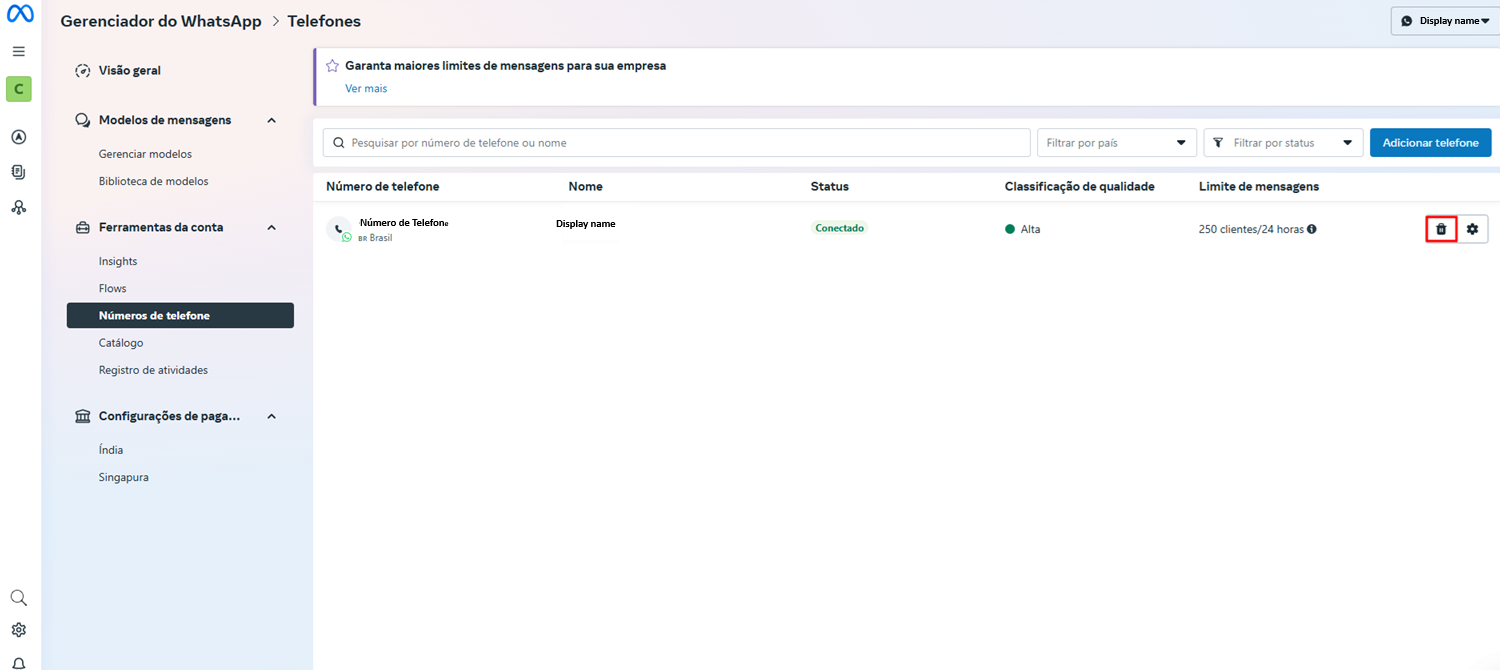Viewport: 1500px width, 670px height.
Task: Open the Filtrar por país dropdown
Action: [1116, 143]
